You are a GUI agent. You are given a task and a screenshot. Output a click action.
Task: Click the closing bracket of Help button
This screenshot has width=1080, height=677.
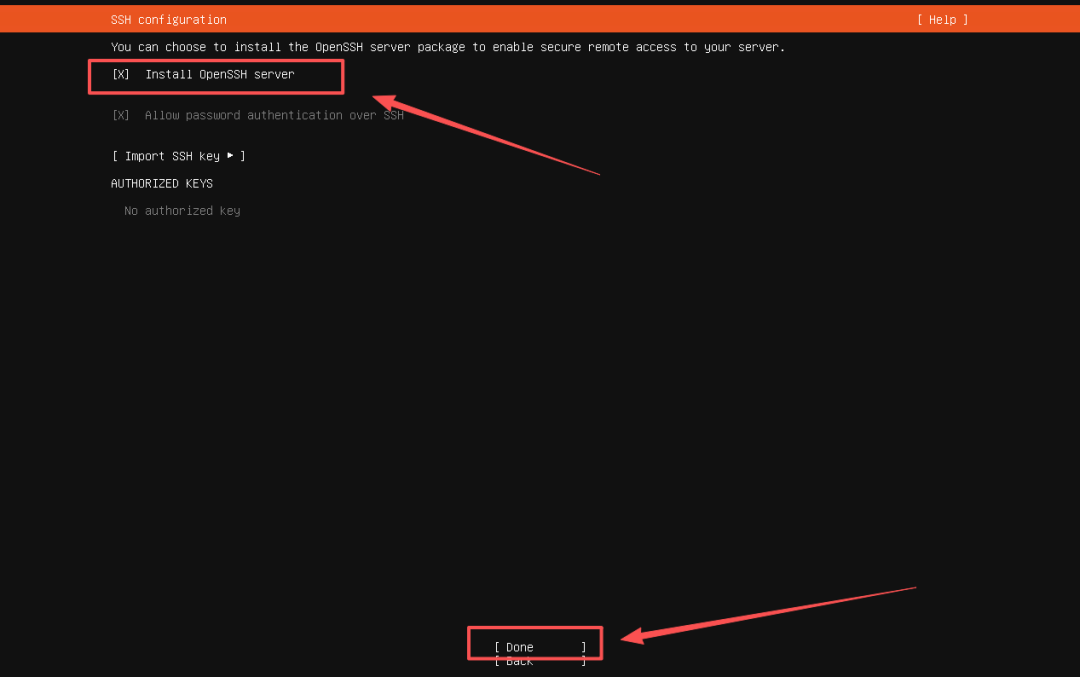pos(965,20)
